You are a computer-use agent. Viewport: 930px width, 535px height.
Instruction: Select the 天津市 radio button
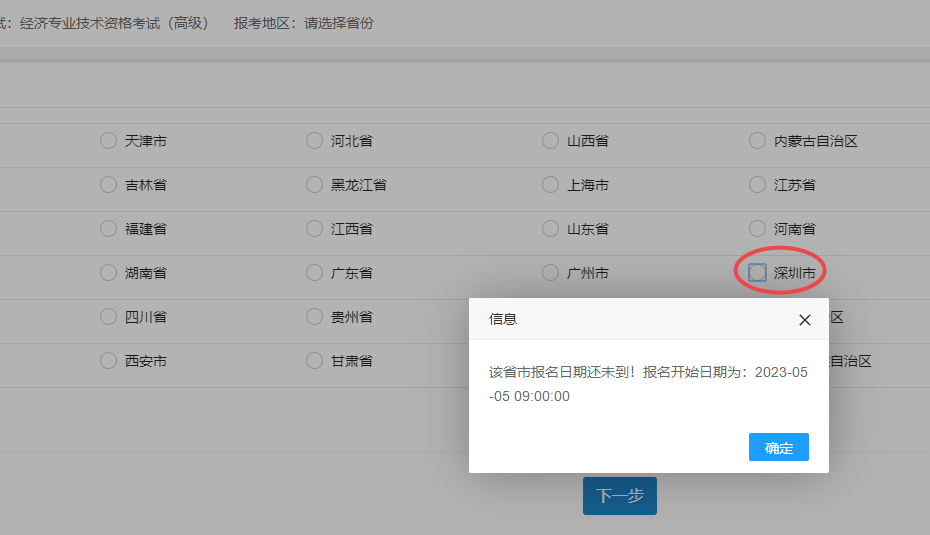109,141
